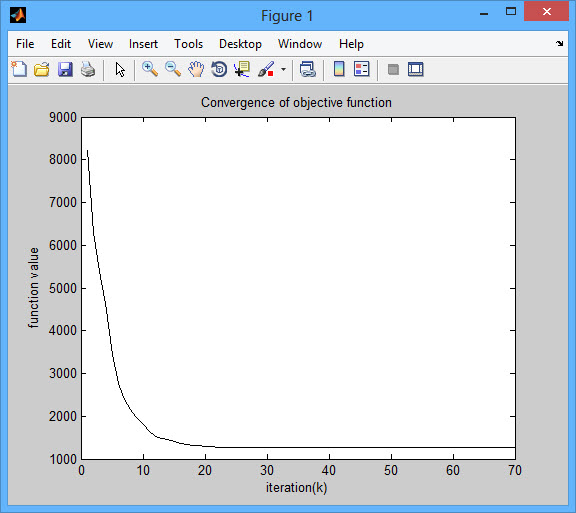Click the dock figure arrow in menu bar
The image size is (576, 513).
(559, 43)
